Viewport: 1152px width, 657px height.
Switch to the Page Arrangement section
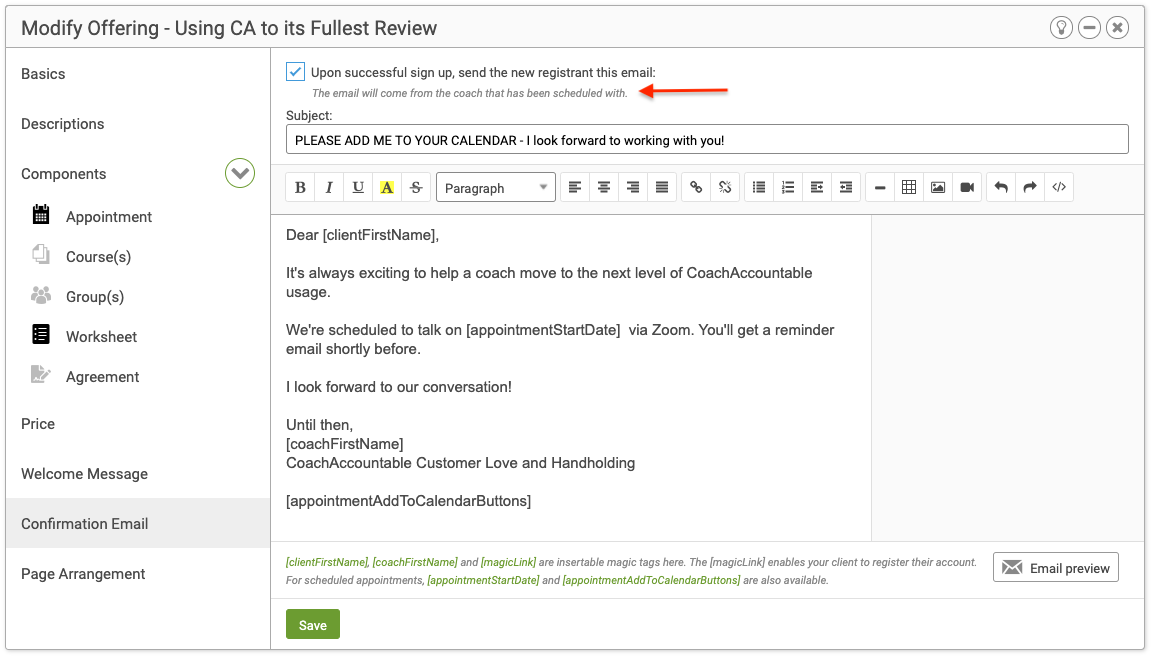click(83, 574)
